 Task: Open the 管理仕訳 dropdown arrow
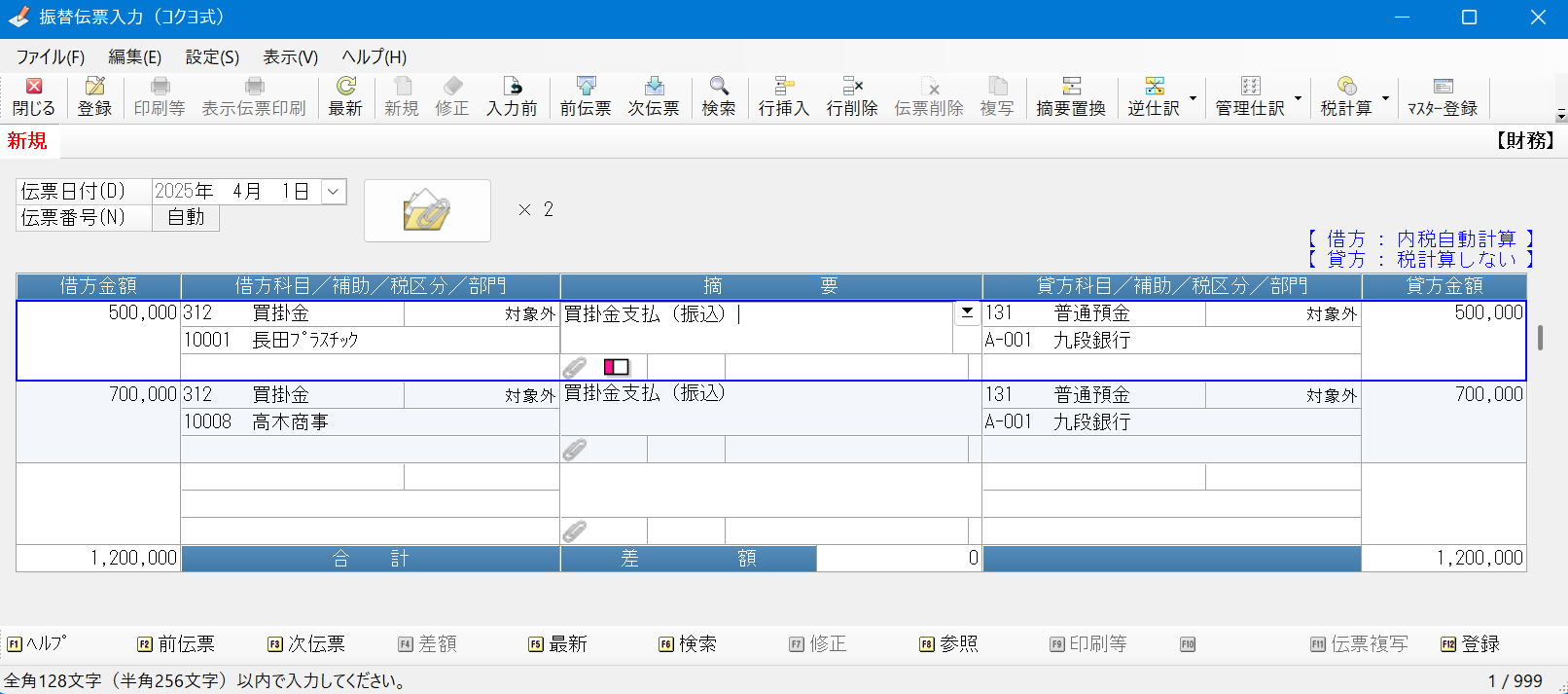[x=1298, y=97]
